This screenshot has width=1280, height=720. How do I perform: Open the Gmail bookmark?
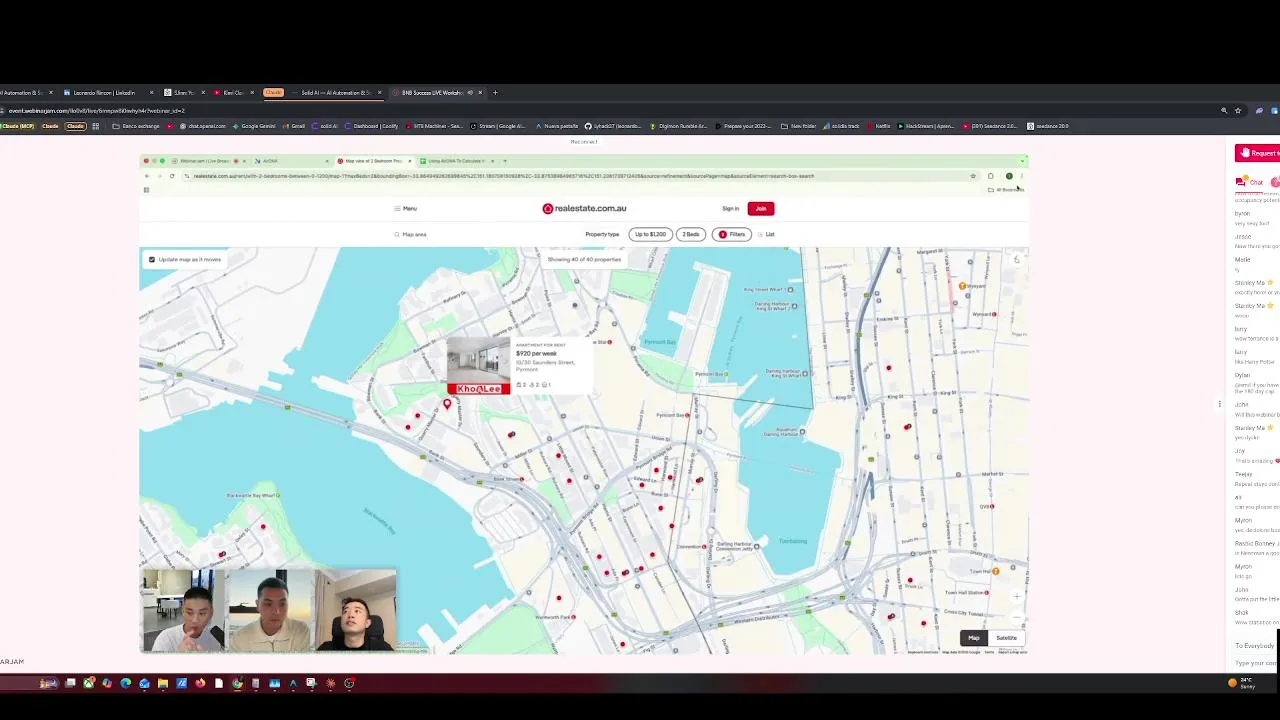[294, 126]
